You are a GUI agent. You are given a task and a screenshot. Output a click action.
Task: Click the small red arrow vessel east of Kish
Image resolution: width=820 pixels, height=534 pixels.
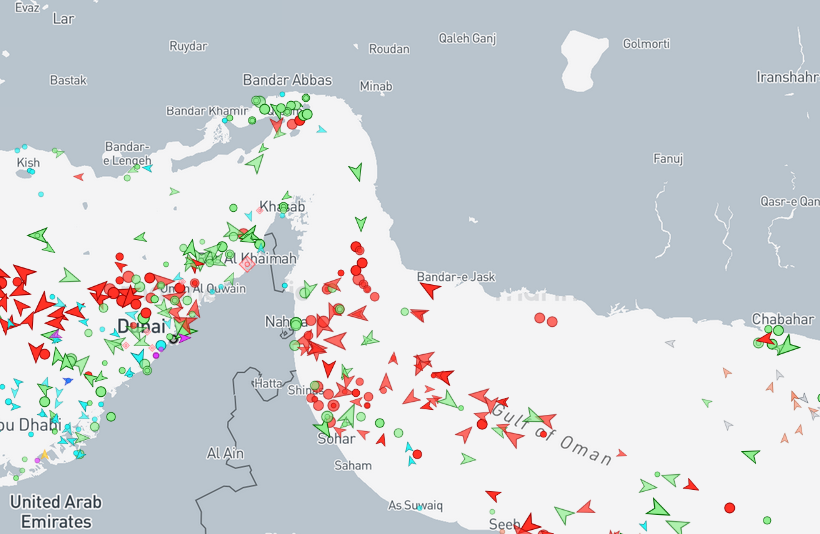tap(78, 177)
